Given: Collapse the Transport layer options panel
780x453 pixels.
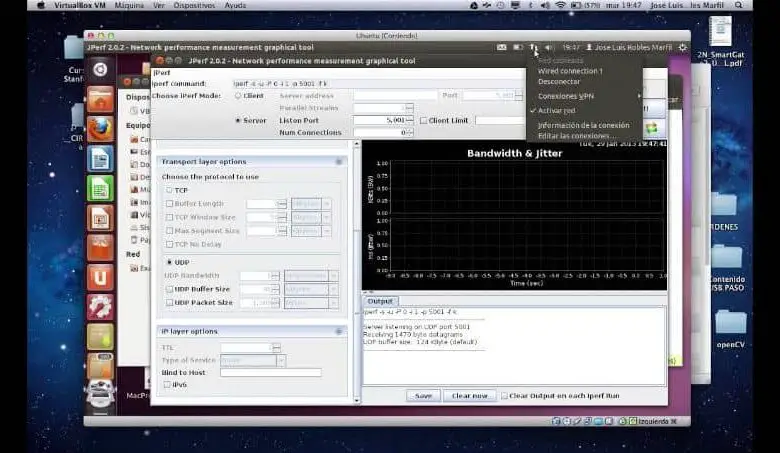Looking at the screenshot, I should coord(339,162).
